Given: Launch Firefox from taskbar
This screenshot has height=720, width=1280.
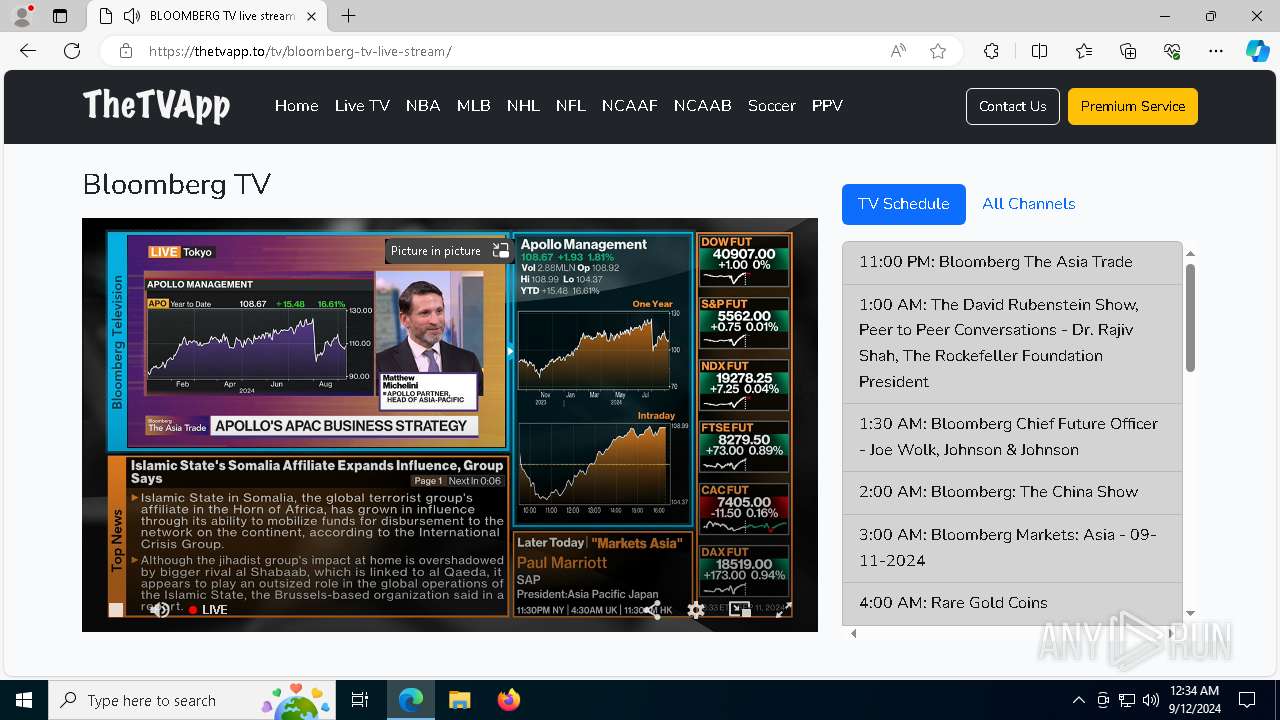Looking at the screenshot, I should point(508,700).
